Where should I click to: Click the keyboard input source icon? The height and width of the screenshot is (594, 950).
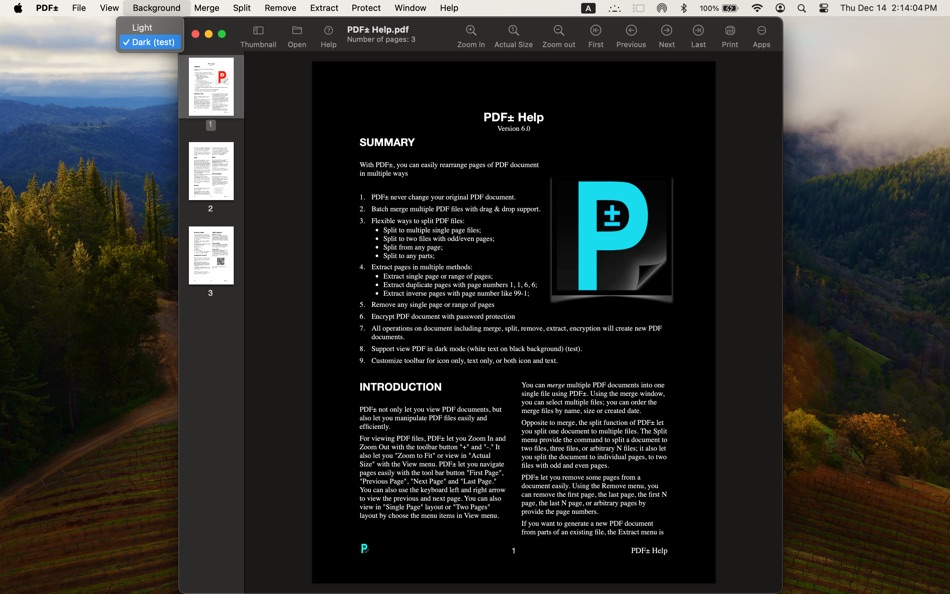click(x=588, y=8)
